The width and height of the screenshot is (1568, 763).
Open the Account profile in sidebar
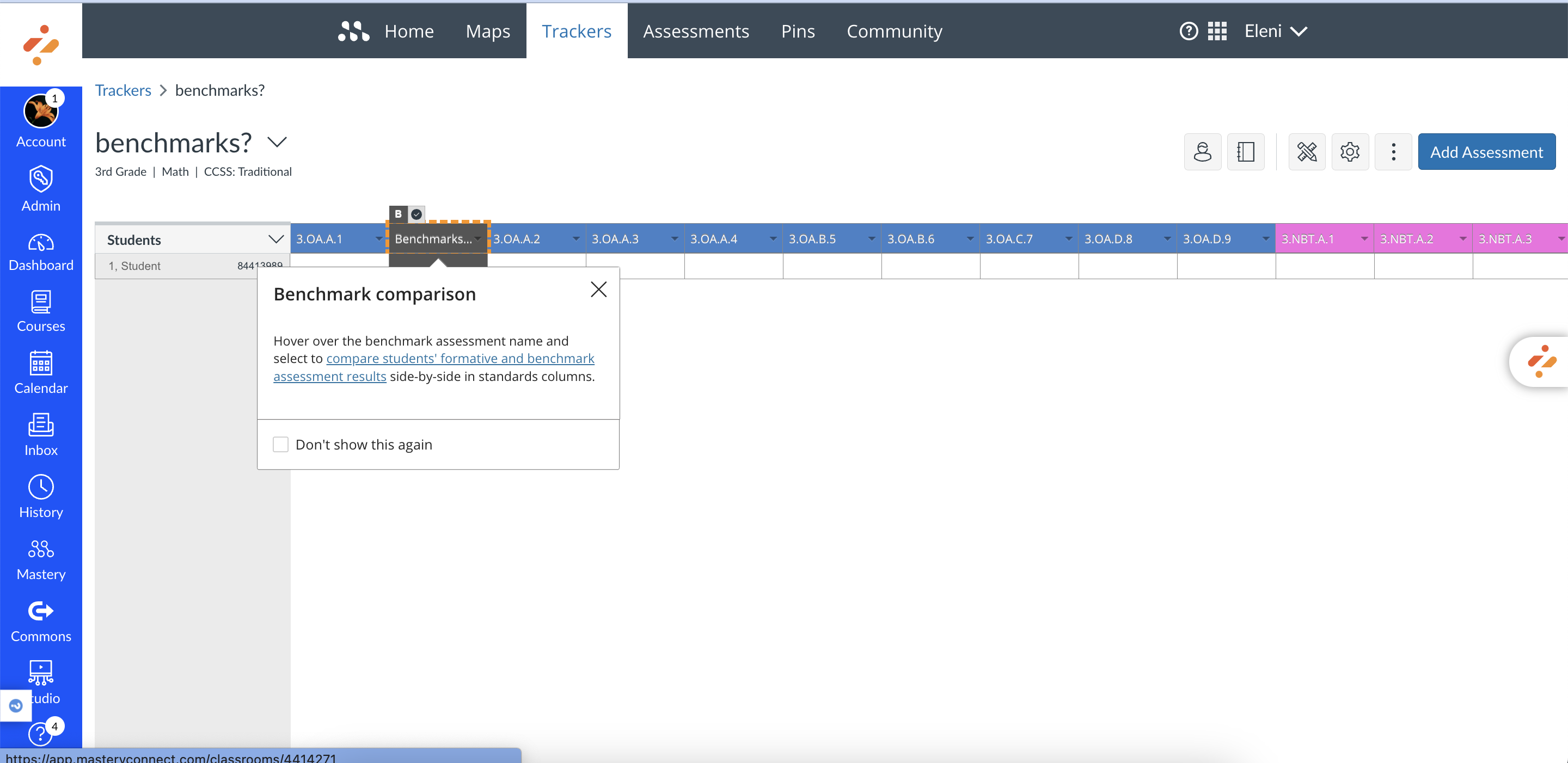point(41,120)
